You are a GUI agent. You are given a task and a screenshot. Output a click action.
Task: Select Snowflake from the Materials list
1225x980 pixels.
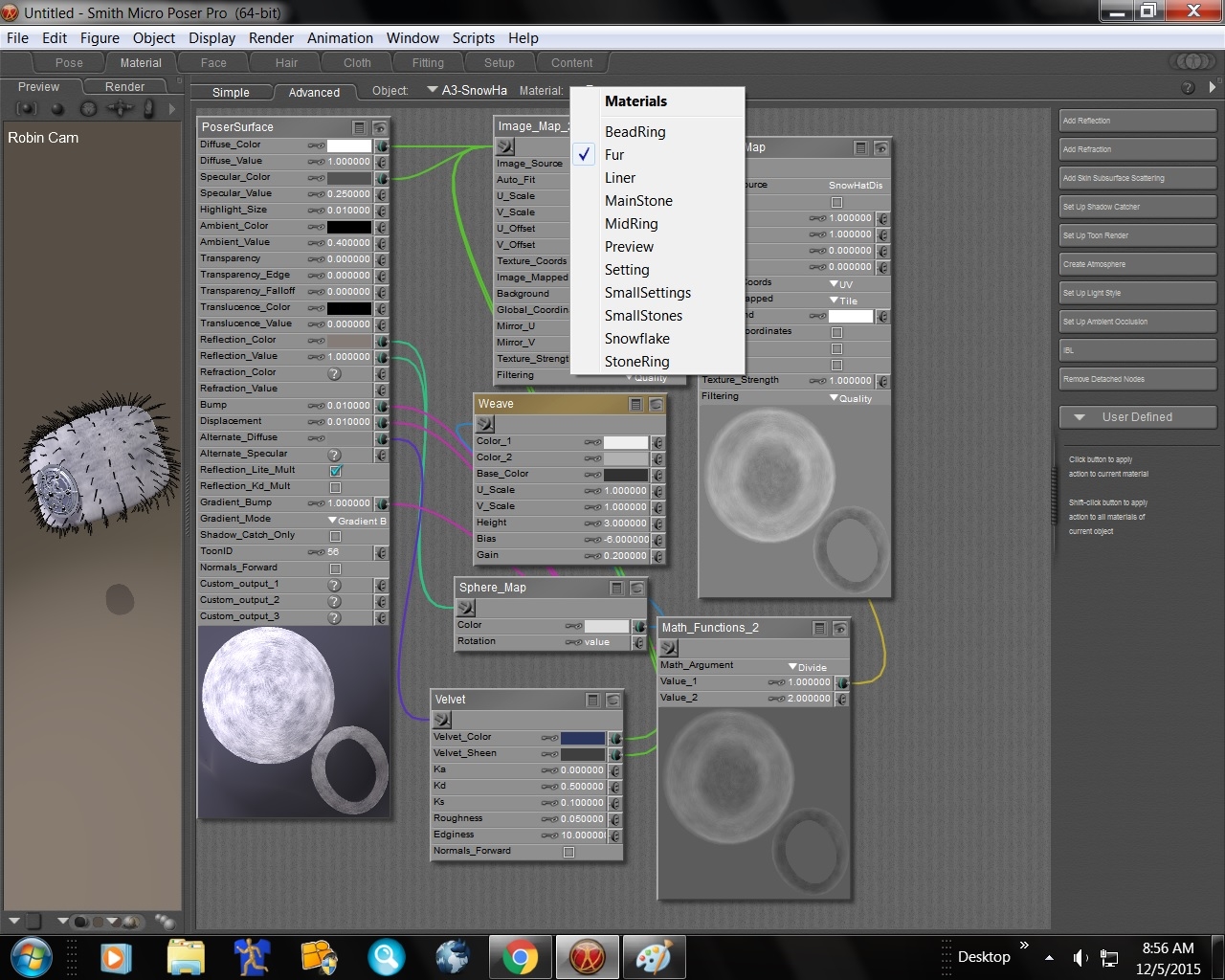coord(637,338)
